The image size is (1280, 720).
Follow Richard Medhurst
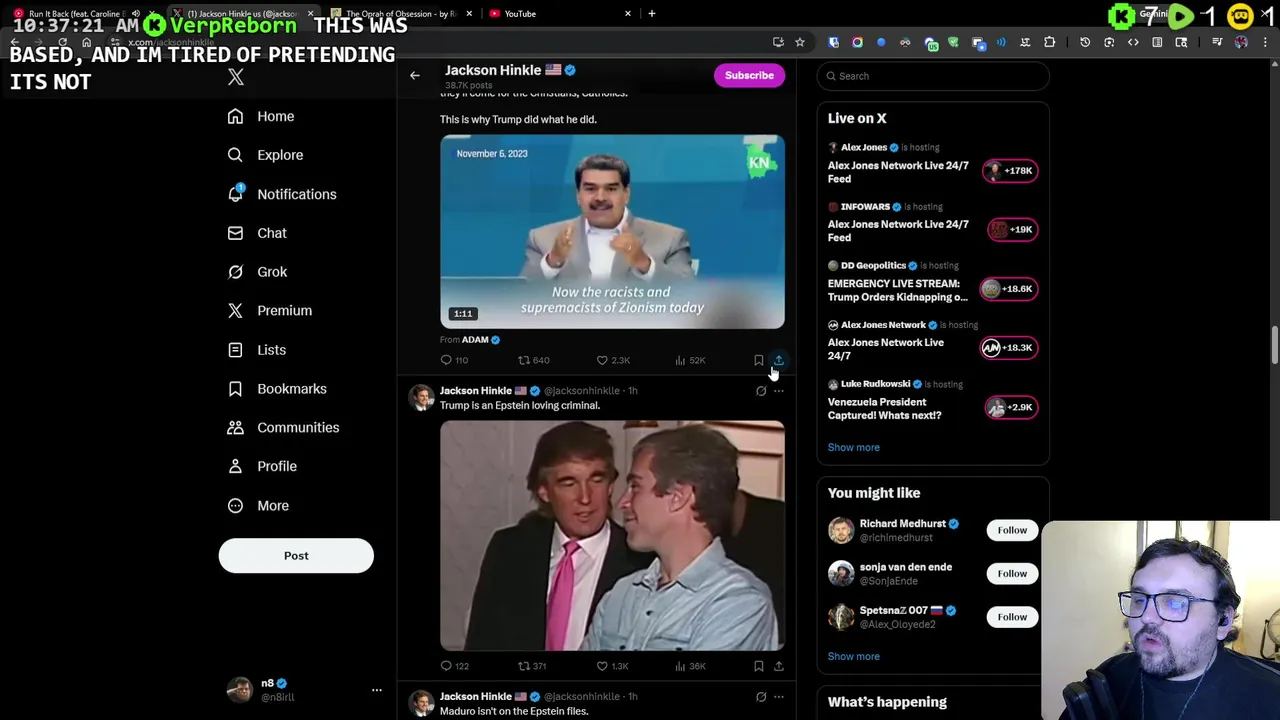pyautogui.click(x=1012, y=530)
